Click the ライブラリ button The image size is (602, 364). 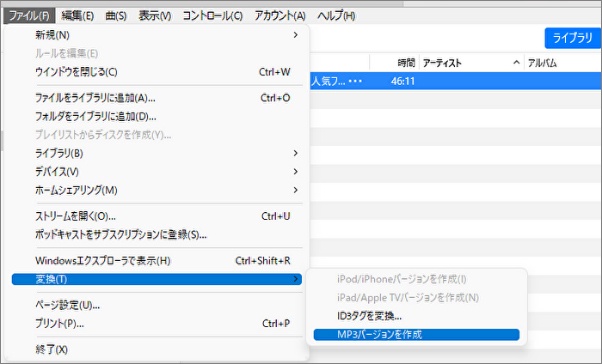tap(572, 38)
